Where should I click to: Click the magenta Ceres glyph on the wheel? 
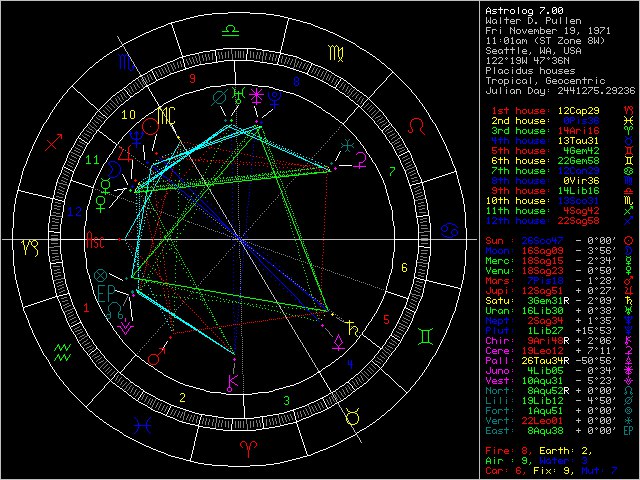tap(361, 160)
